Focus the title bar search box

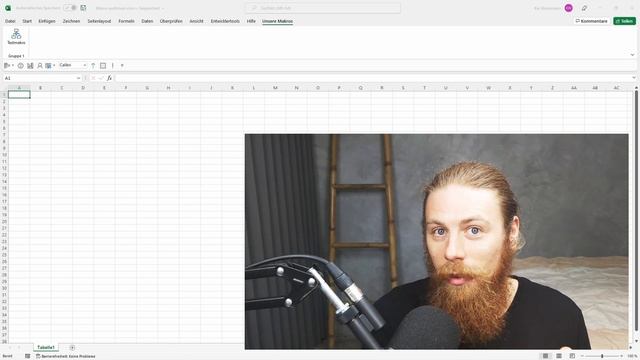pyautogui.click(x=323, y=8)
